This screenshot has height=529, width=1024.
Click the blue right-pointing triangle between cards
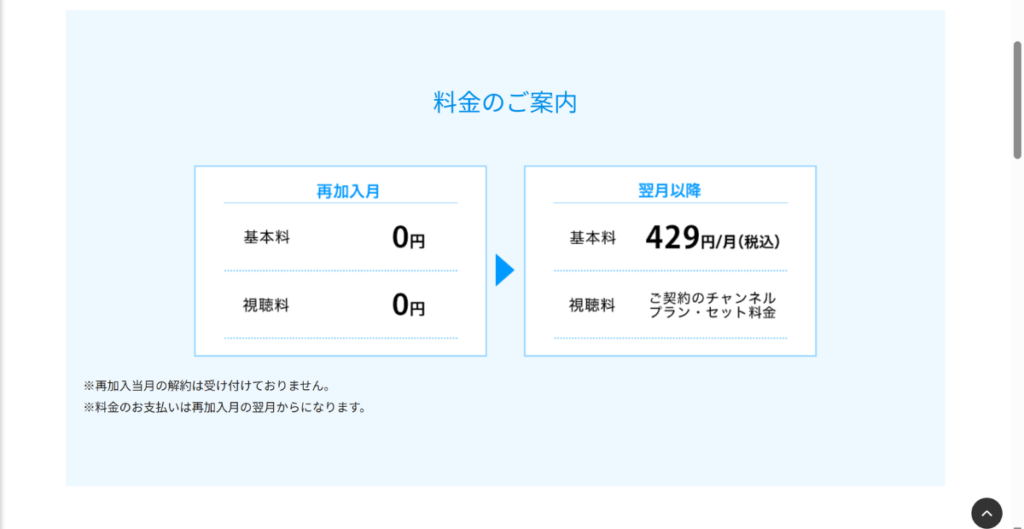(x=504, y=270)
